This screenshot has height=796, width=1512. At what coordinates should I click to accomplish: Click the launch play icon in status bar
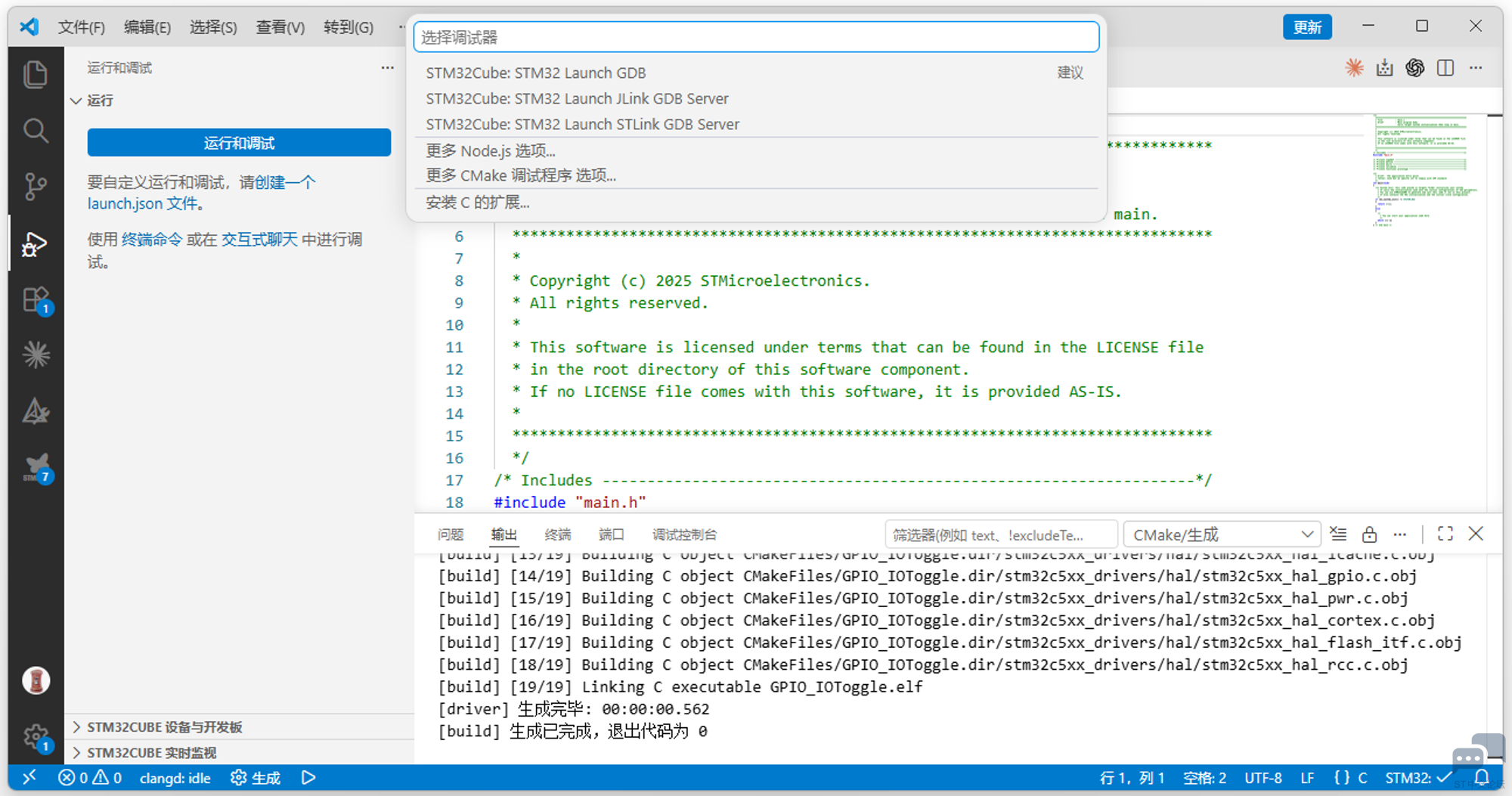pyautogui.click(x=308, y=777)
